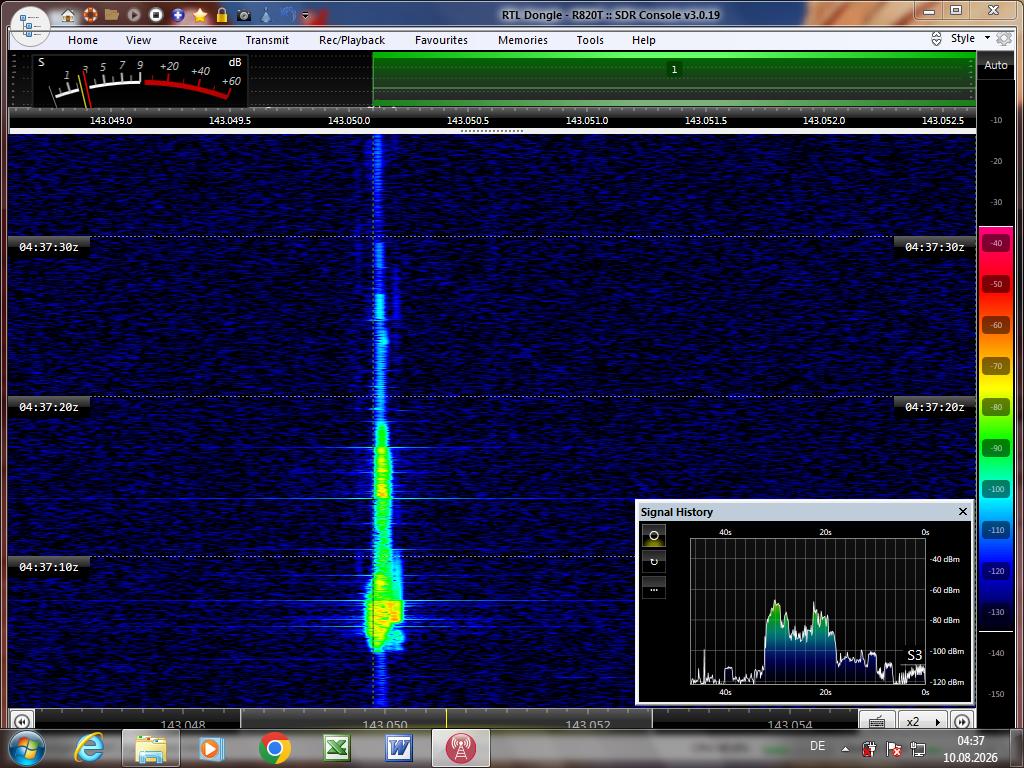Open the keyboard frequency entry button

(x=877, y=721)
